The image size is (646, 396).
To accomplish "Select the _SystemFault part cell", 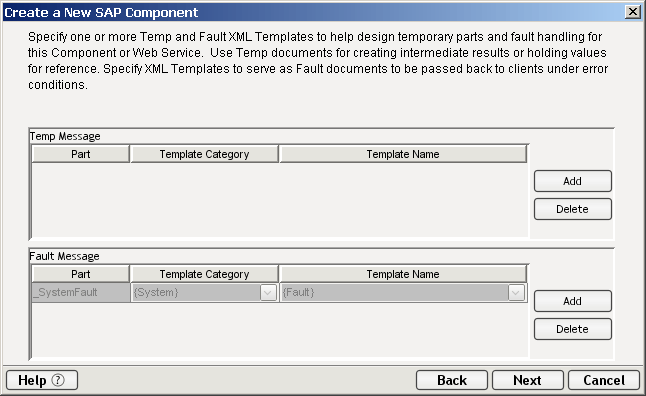I will point(81,293).
